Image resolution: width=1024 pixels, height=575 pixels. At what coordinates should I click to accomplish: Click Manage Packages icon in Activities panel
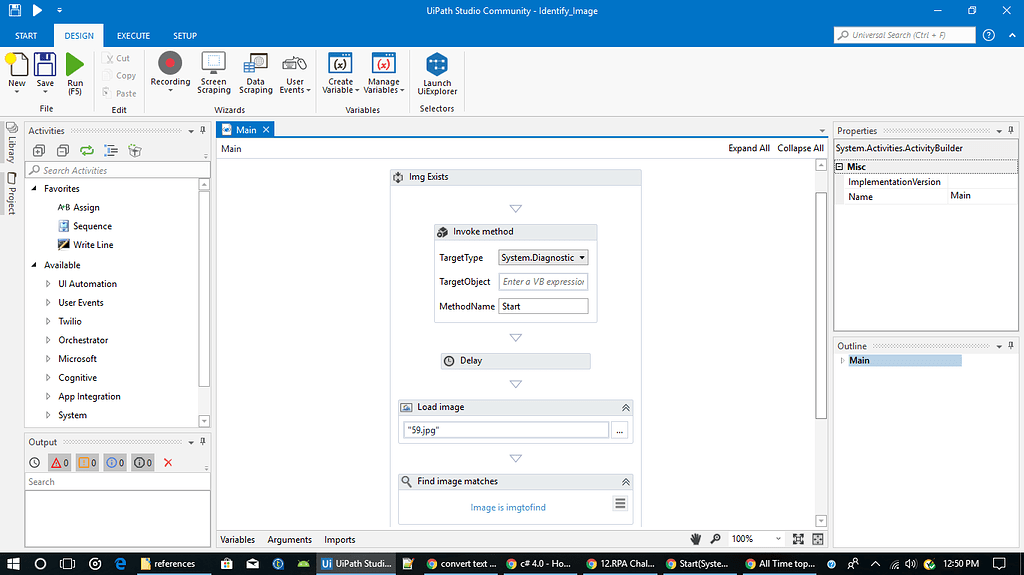click(135, 151)
